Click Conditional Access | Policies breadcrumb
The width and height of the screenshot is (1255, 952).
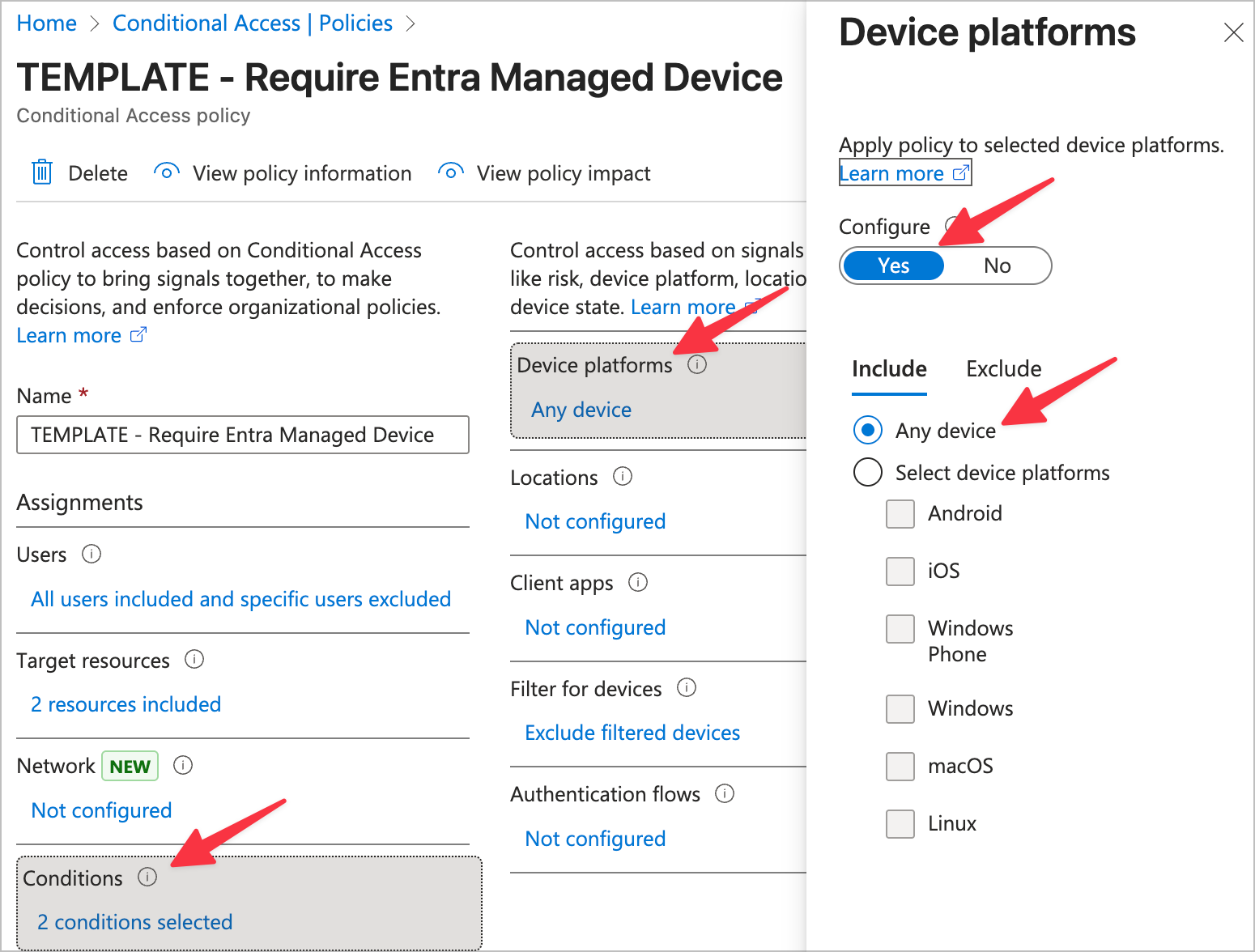pyautogui.click(x=253, y=23)
